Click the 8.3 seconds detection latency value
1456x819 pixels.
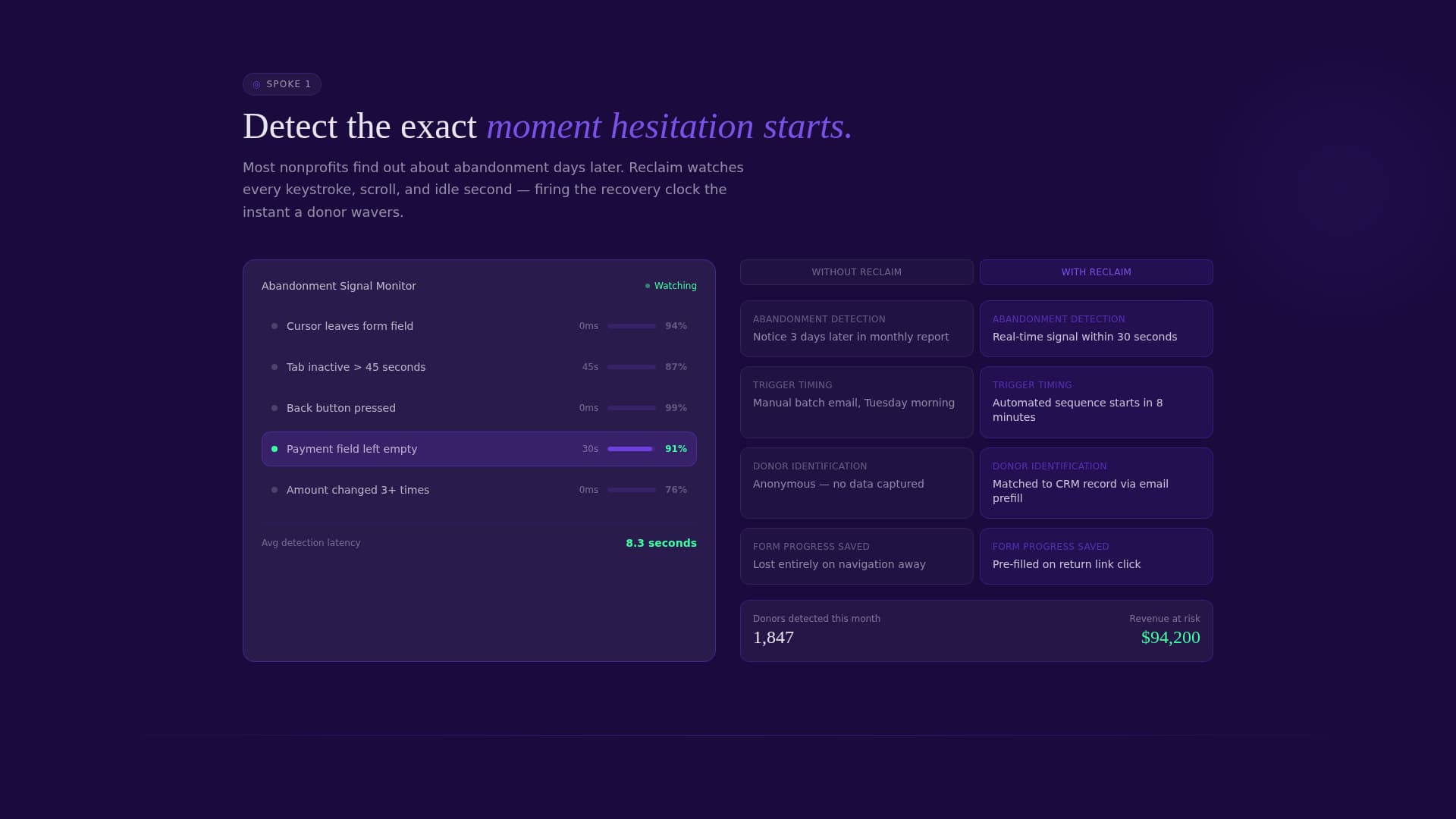(661, 543)
